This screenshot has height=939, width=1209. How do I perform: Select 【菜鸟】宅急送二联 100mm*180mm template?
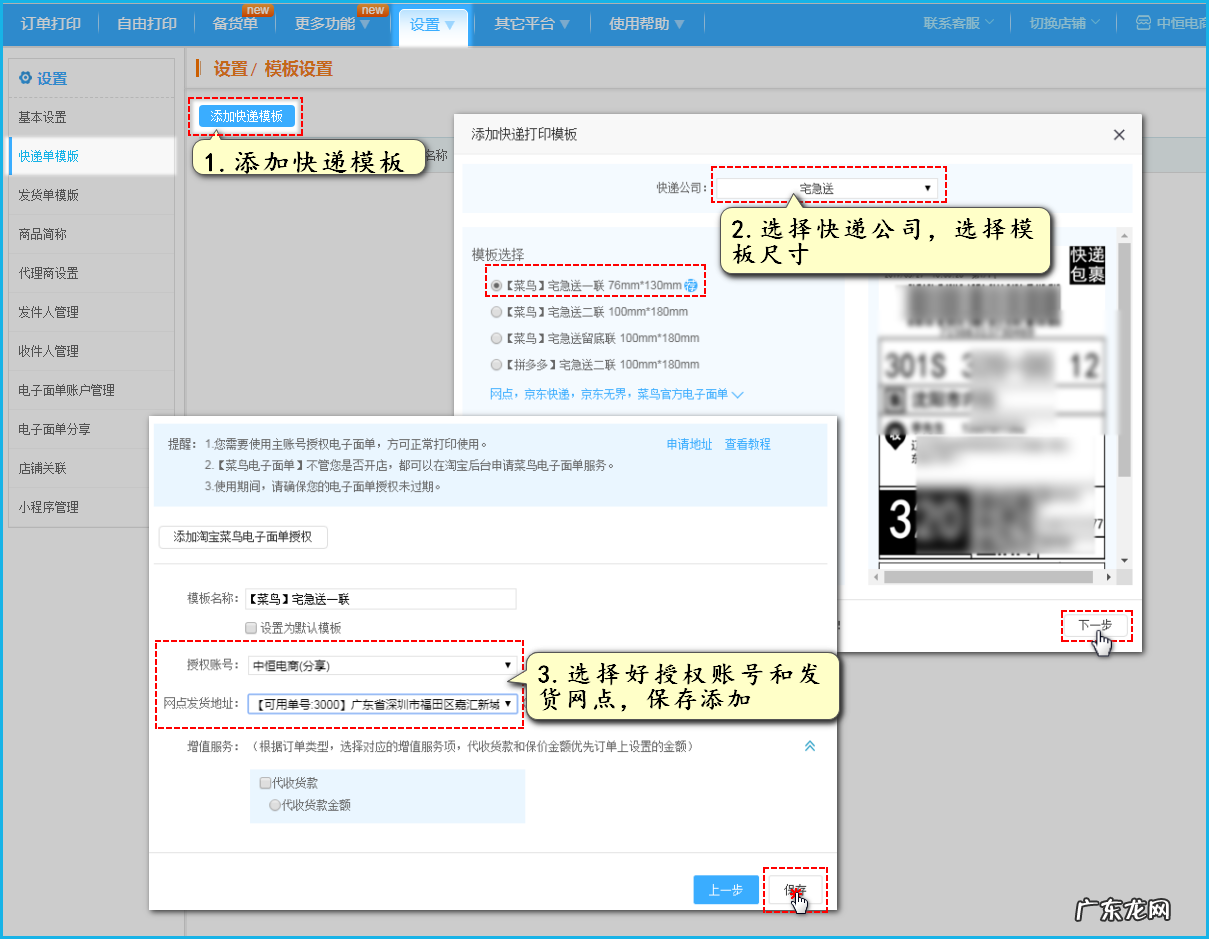[x=497, y=311]
